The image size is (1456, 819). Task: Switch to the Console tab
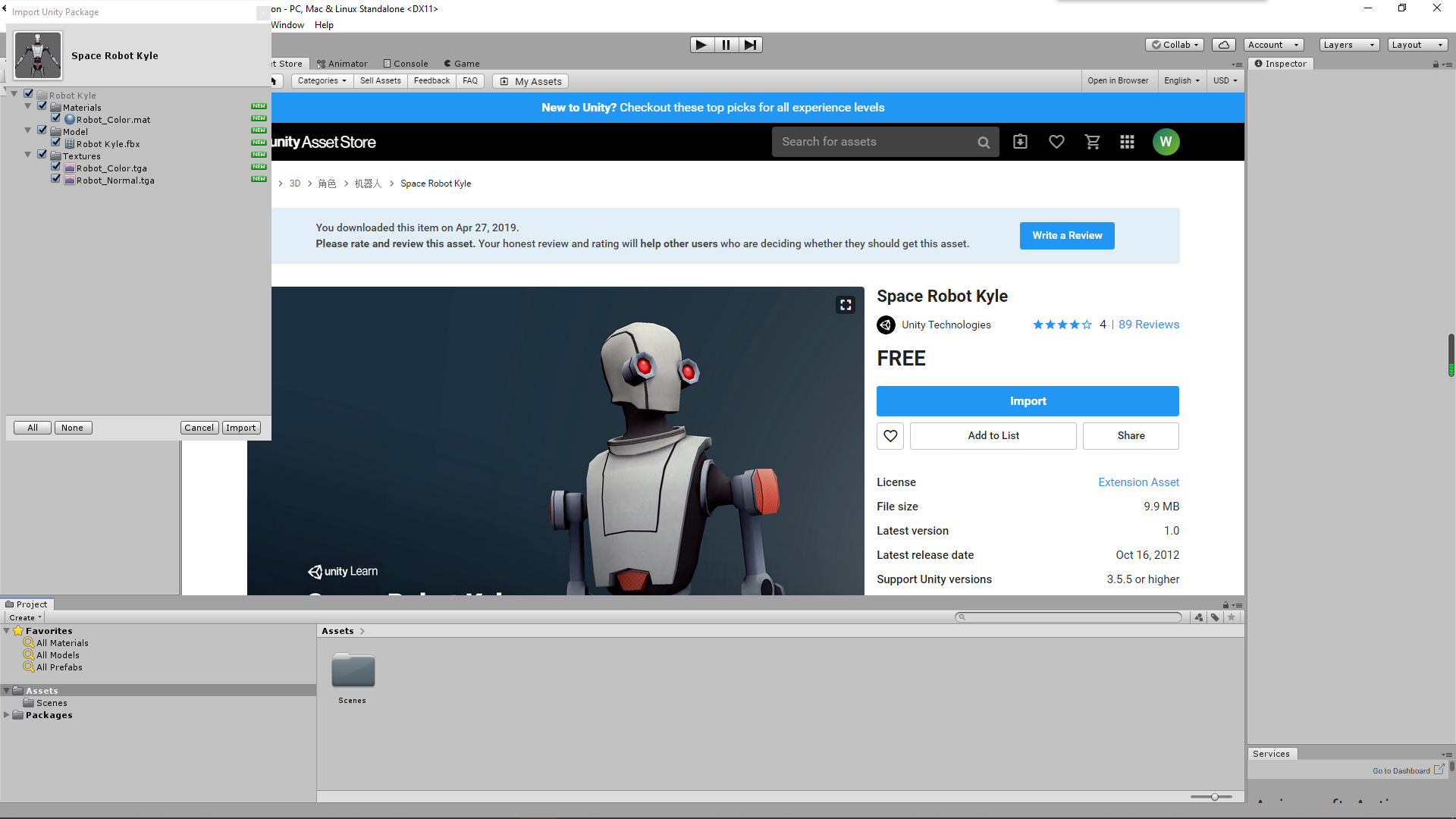click(x=406, y=64)
